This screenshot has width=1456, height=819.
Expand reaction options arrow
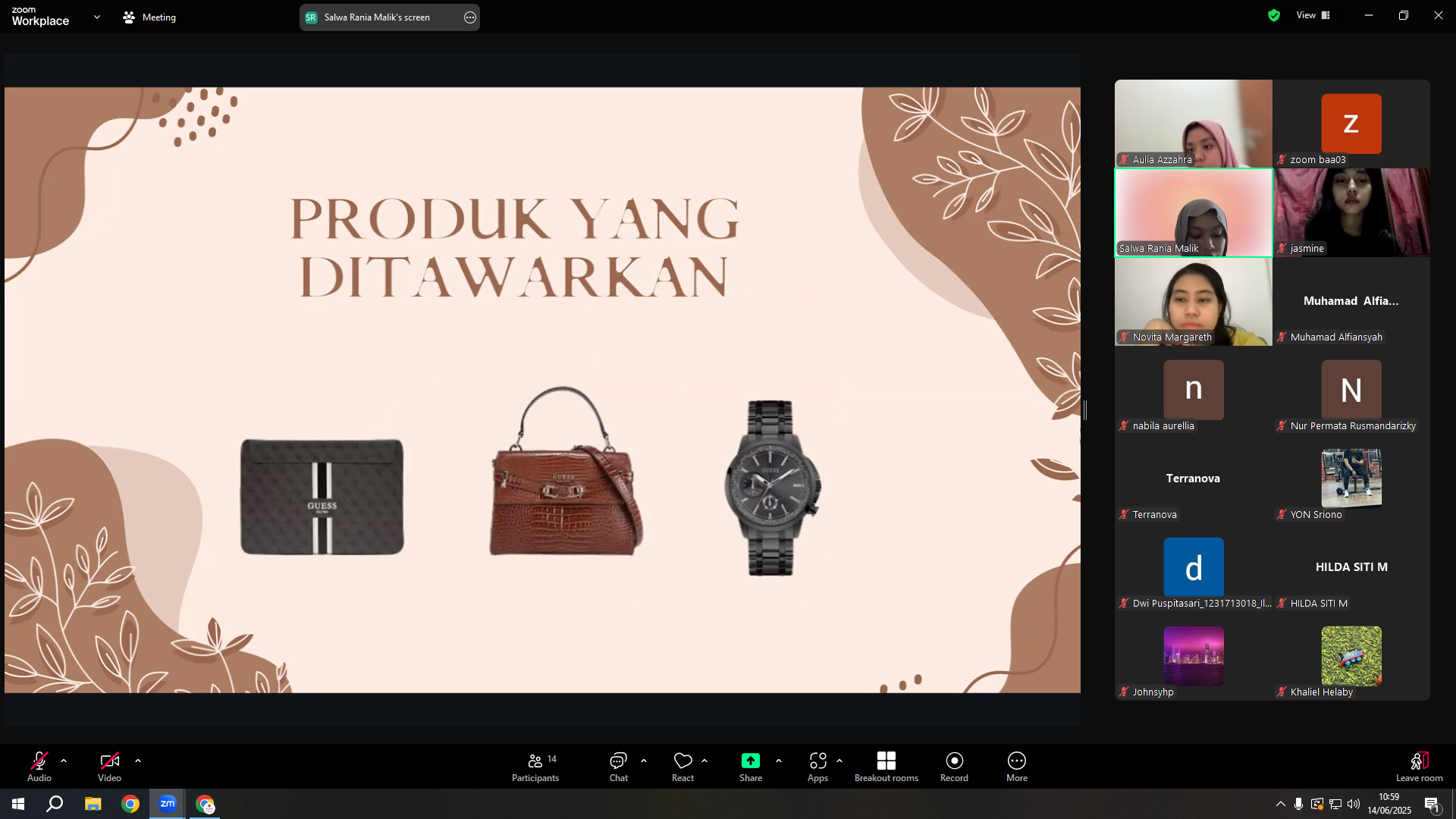(704, 761)
